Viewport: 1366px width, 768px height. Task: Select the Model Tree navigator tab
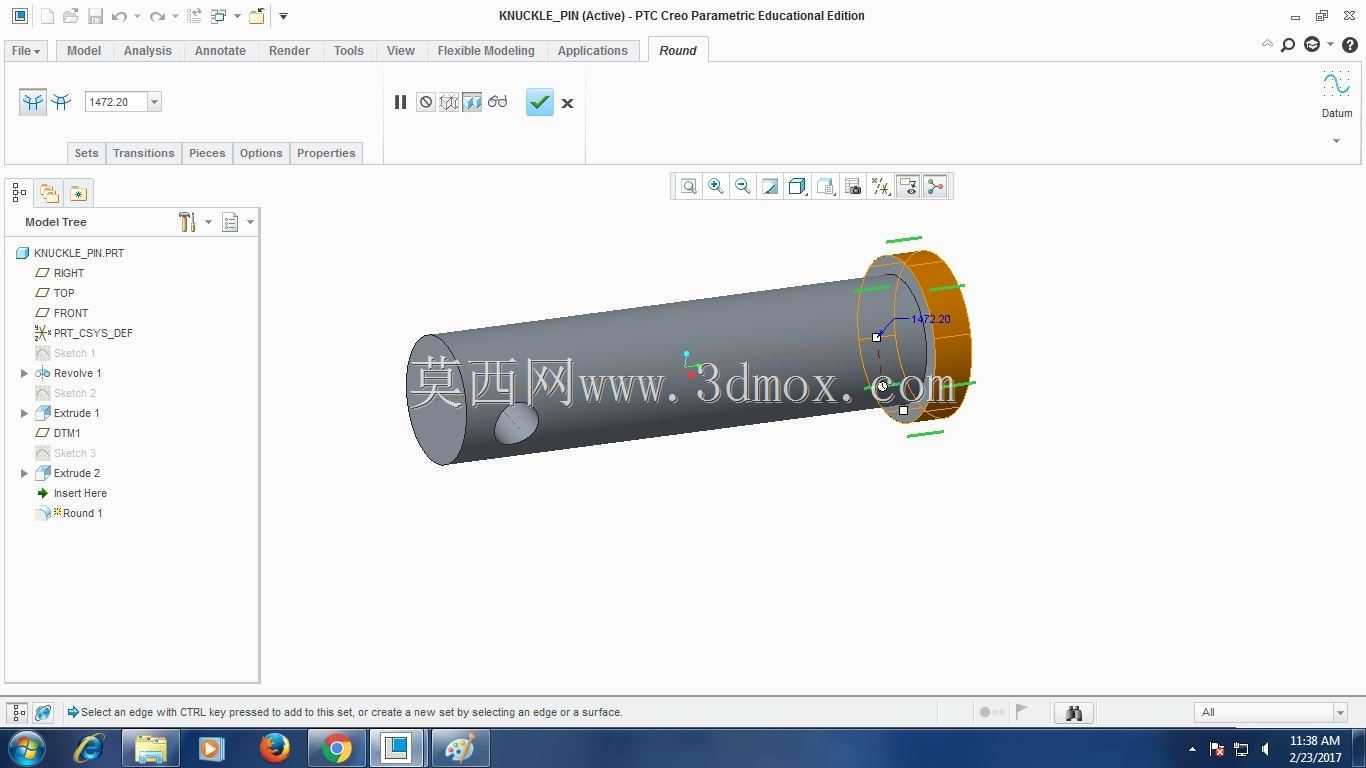[20, 192]
